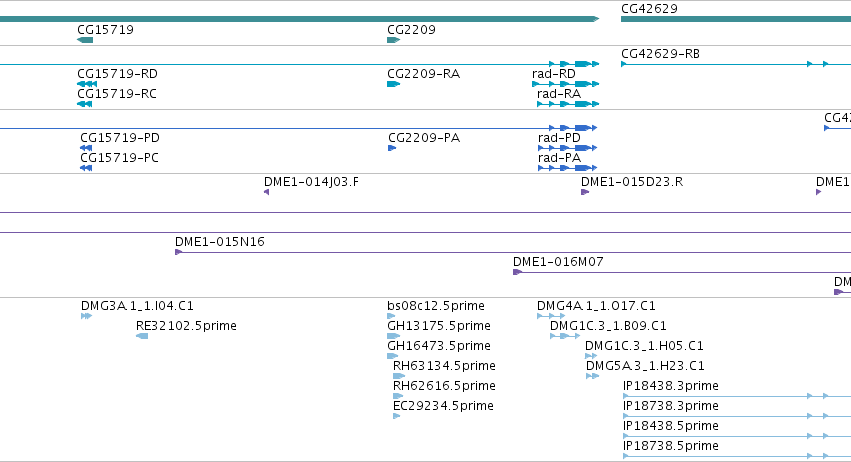Click the DMG1C.3_1.B09.C1 feature glyph
851x462 pixels.
coord(565,336)
